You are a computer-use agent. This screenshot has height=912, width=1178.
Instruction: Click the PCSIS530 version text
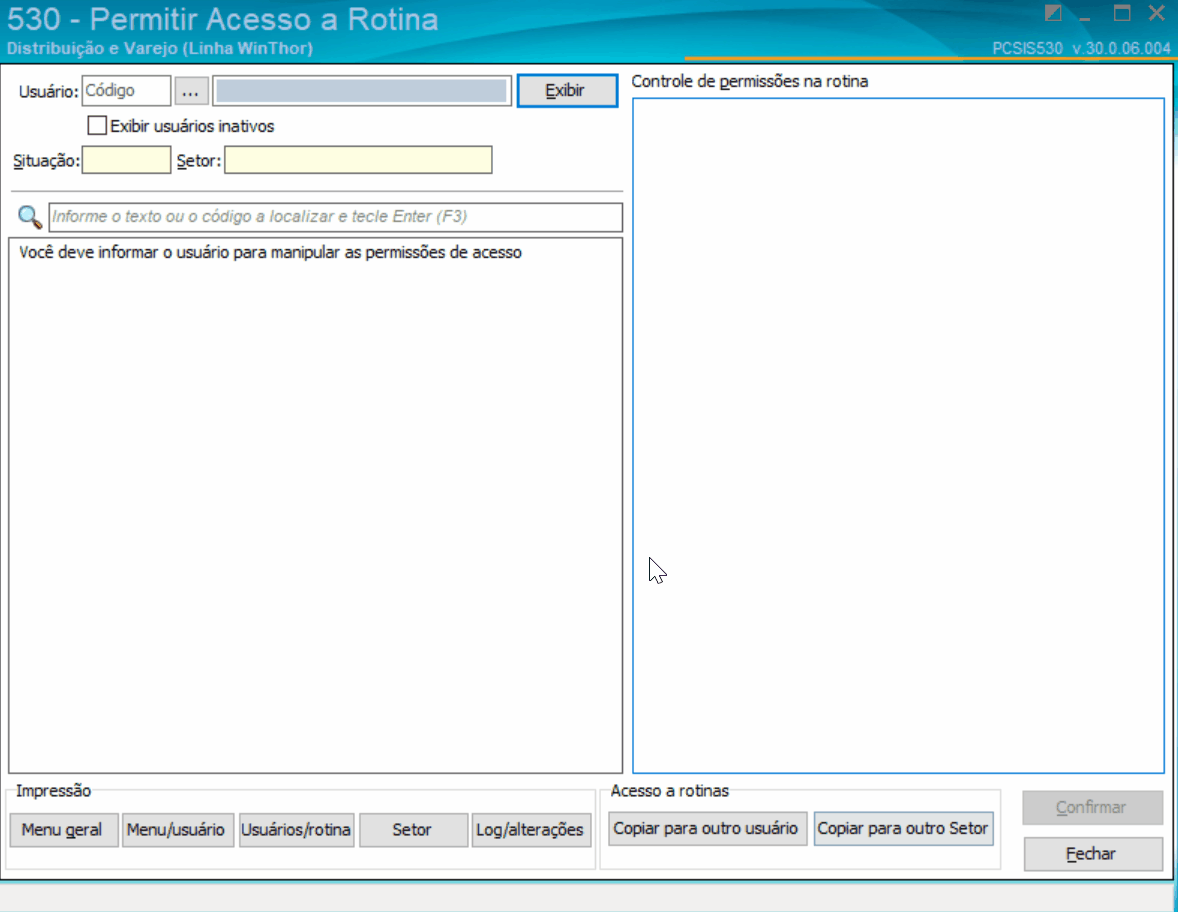click(1081, 48)
